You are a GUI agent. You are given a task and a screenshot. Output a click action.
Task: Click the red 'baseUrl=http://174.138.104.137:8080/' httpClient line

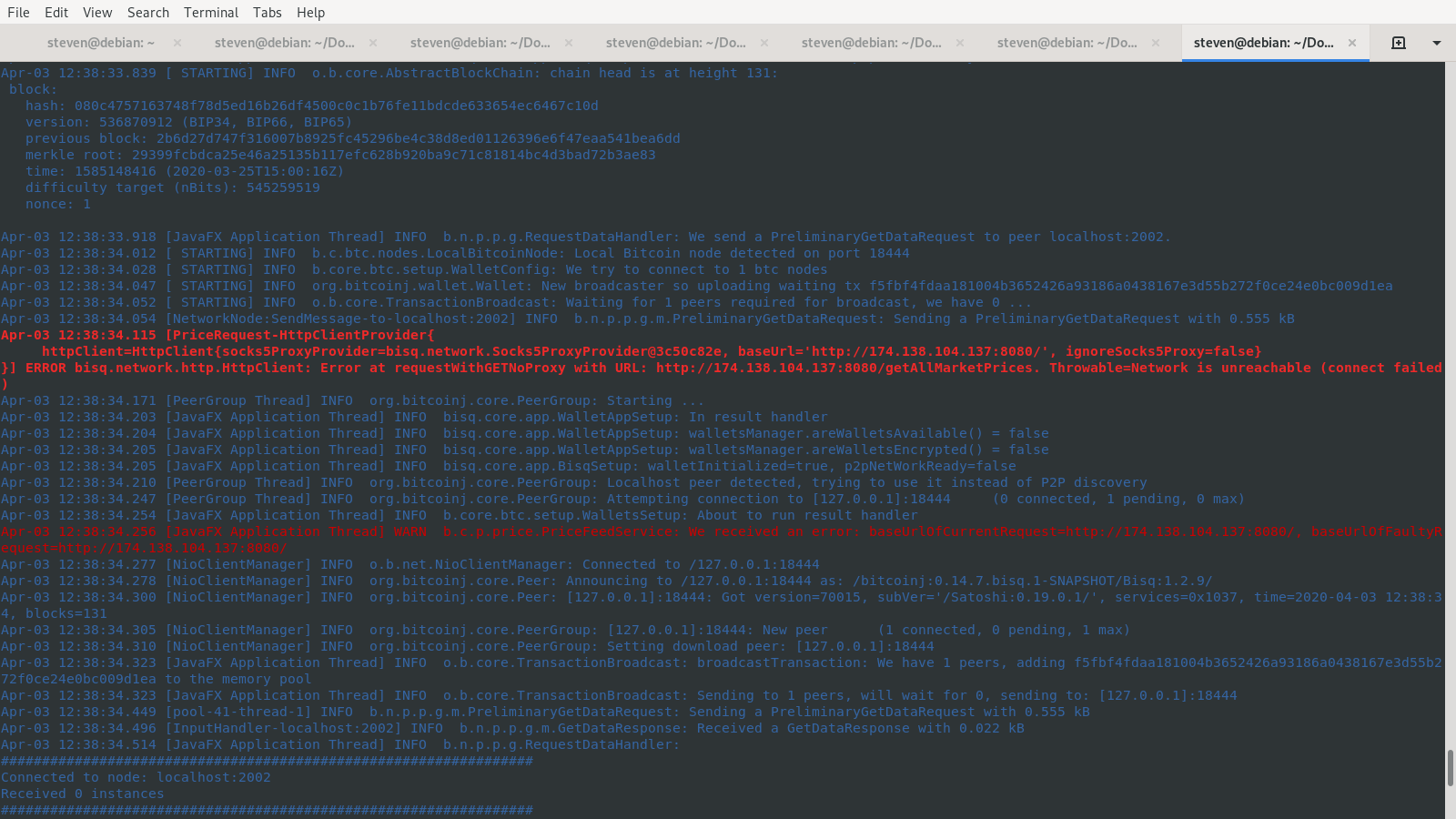click(x=652, y=351)
